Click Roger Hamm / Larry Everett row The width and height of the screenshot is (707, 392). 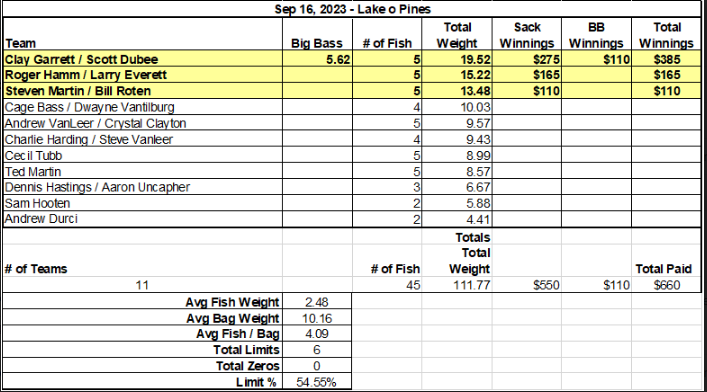pos(352,75)
